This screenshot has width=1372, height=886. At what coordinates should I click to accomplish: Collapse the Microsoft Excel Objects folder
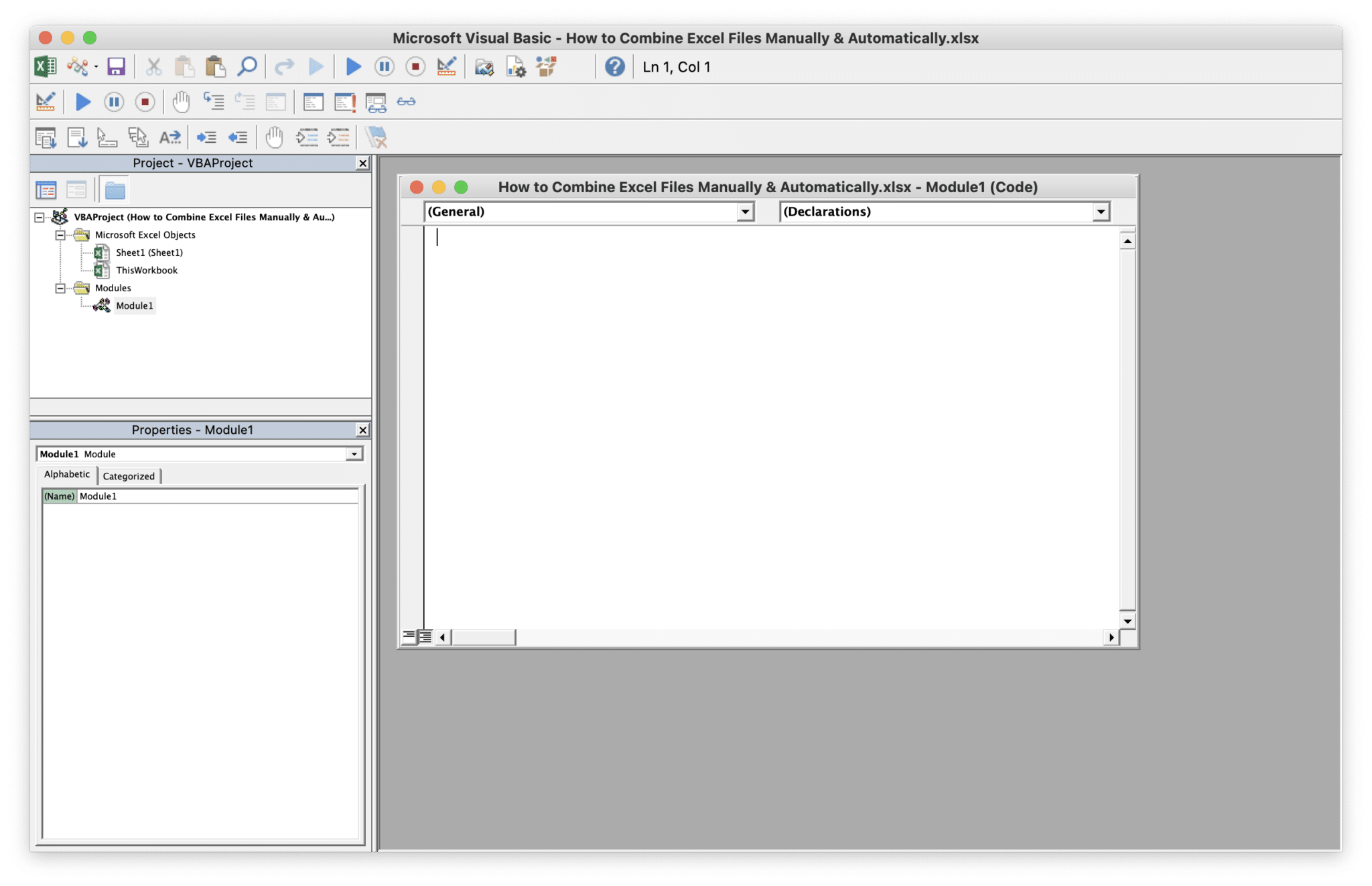(x=60, y=234)
